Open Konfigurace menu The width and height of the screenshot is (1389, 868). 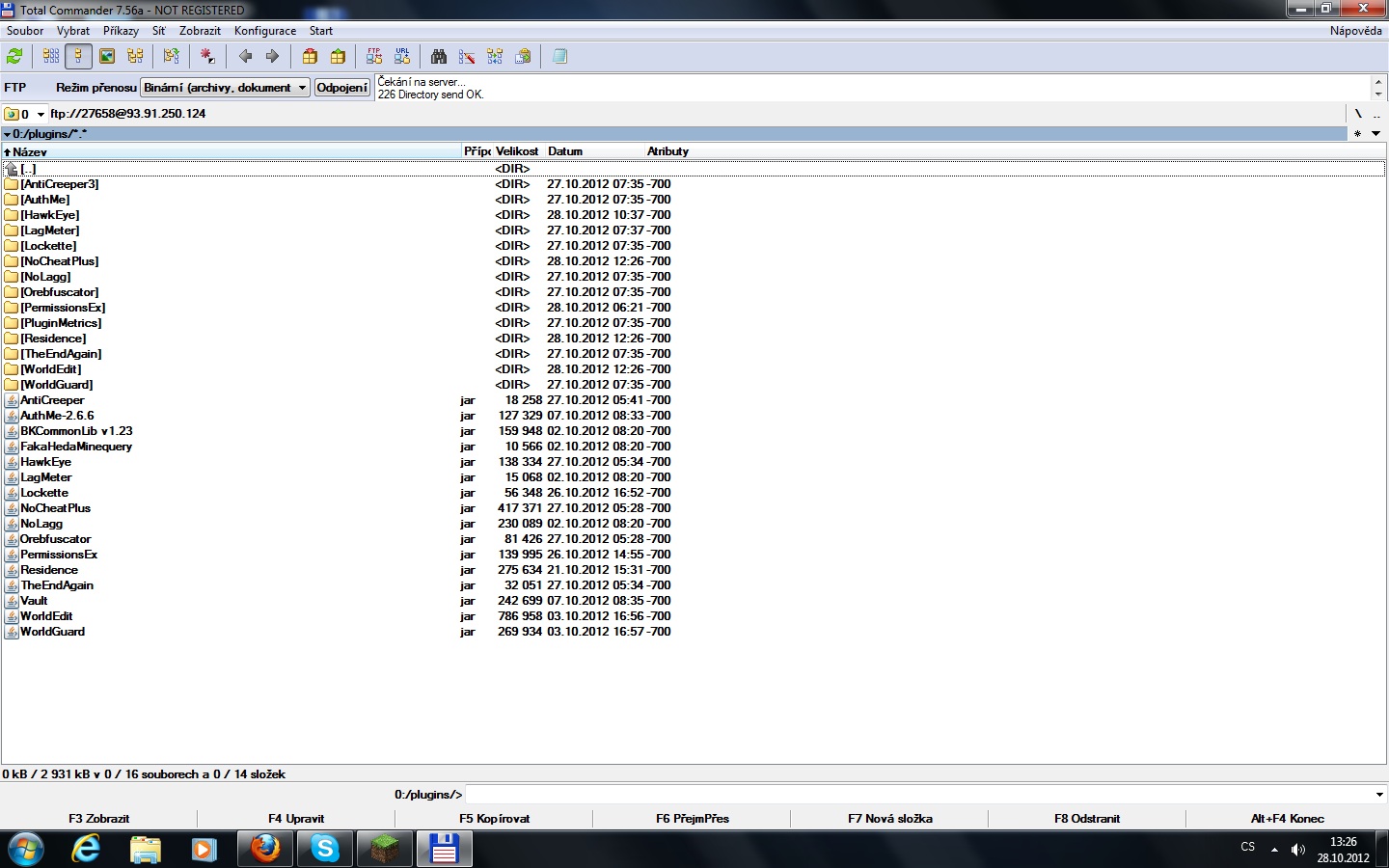[x=265, y=31]
